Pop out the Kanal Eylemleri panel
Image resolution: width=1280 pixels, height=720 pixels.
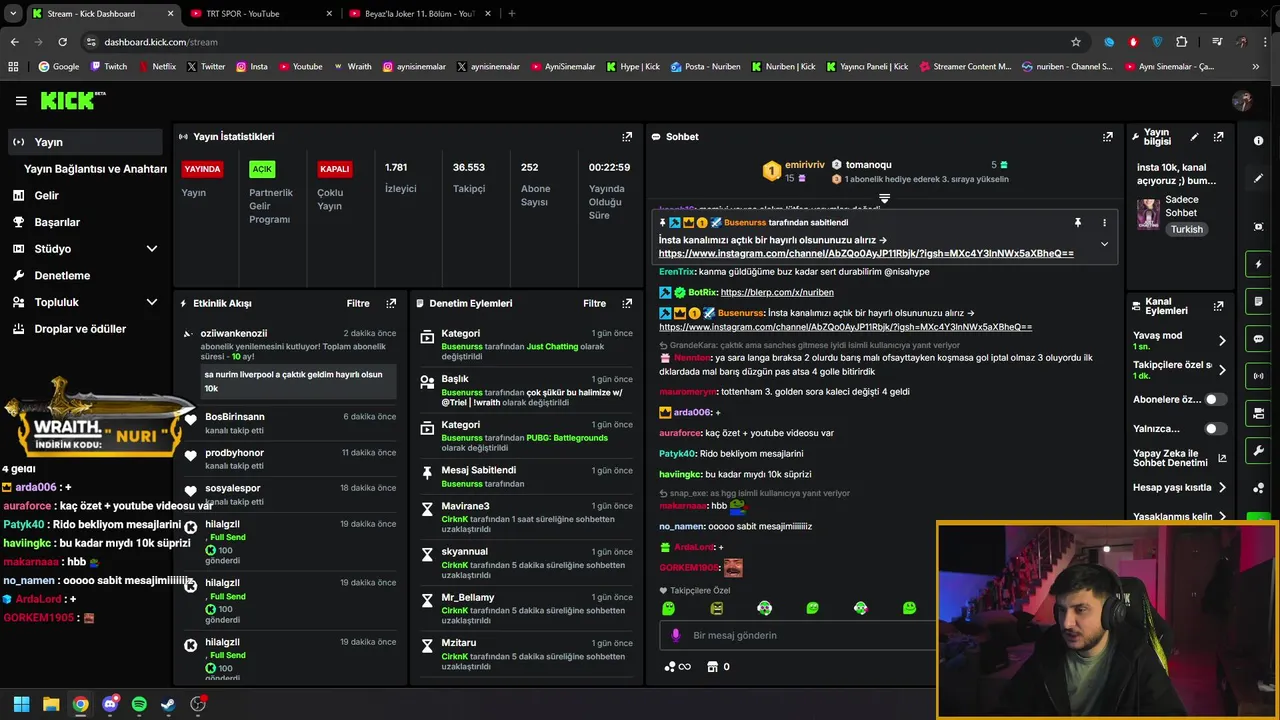click(1218, 306)
